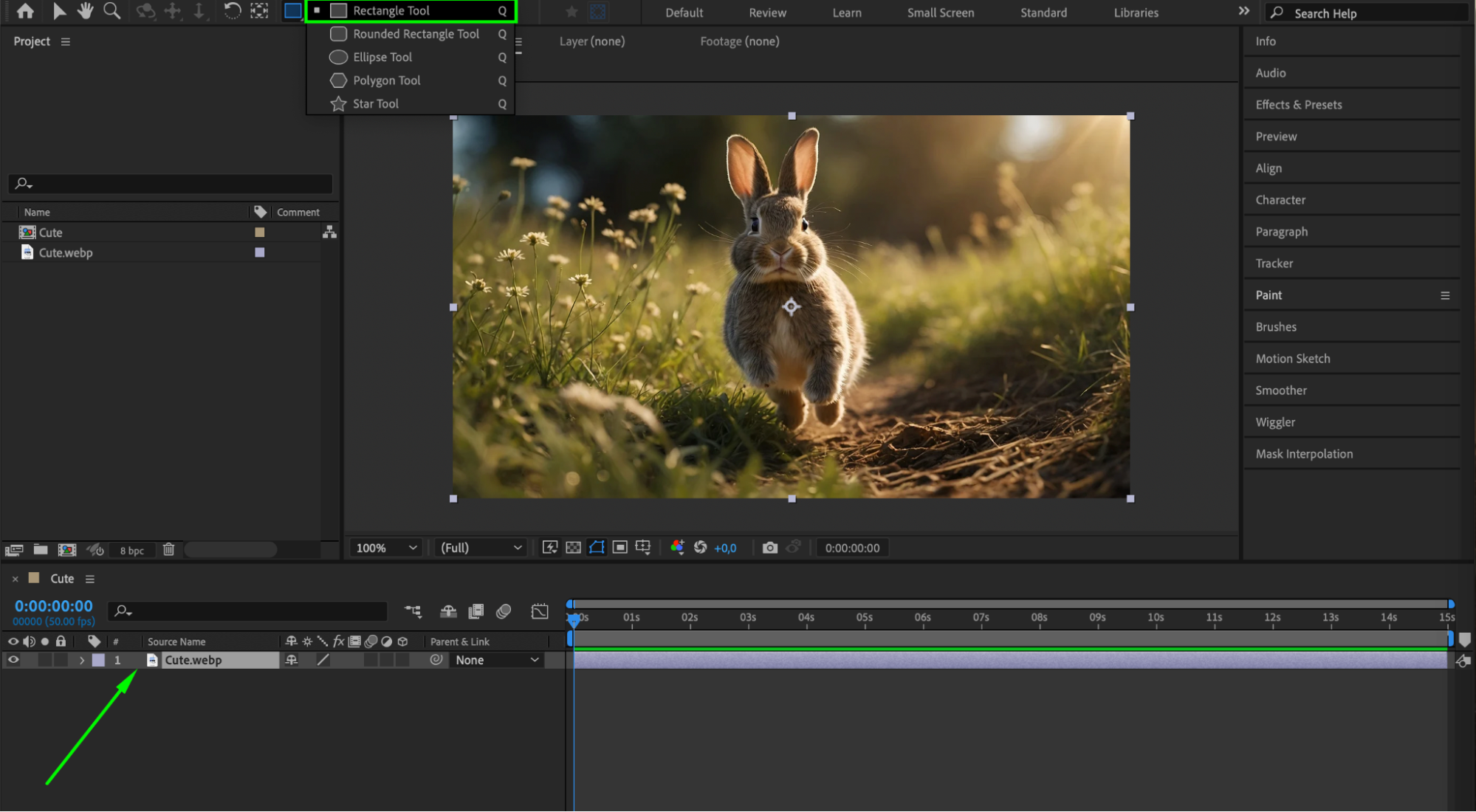This screenshot has width=1476, height=812.
Task: Choose the Ellipse Tool from menu
Action: point(382,57)
